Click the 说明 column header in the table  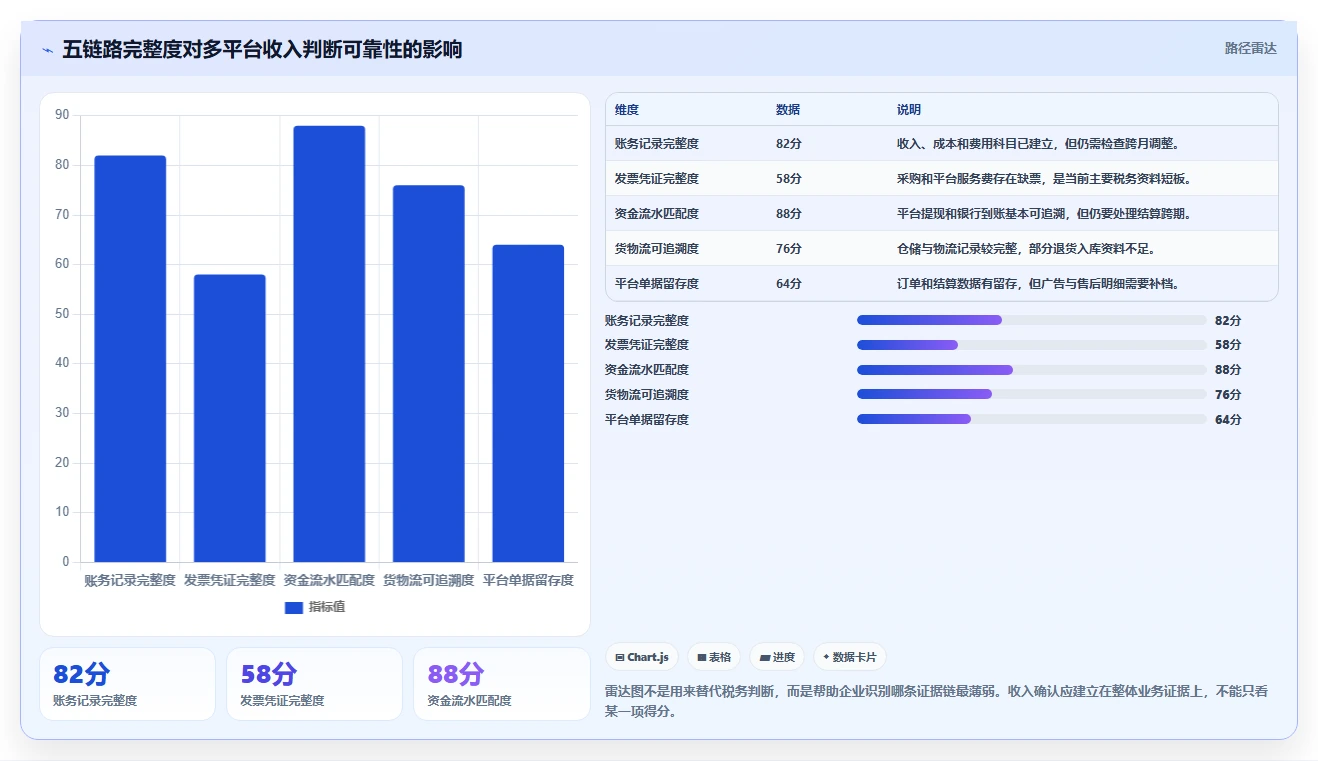[x=909, y=110]
